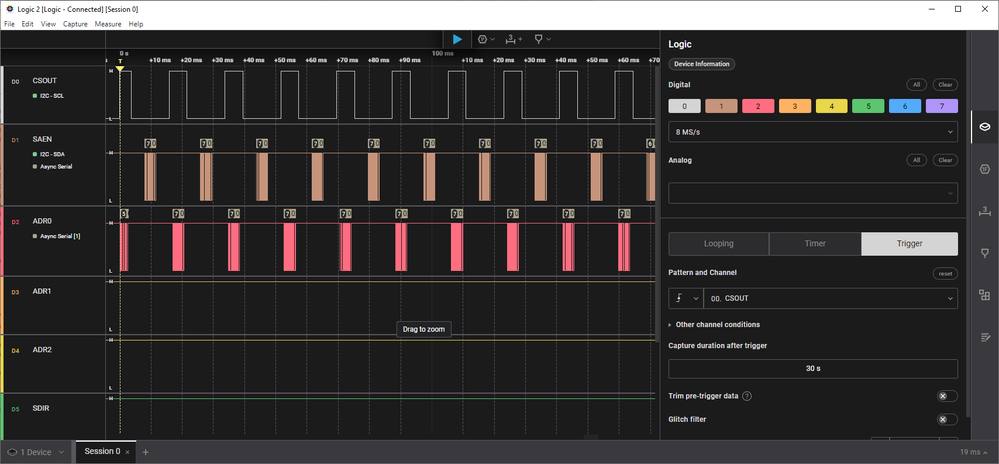The image size is (999, 464).
Task: Open the trigger channel CSOUT dropdown
Action: tap(829, 298)
